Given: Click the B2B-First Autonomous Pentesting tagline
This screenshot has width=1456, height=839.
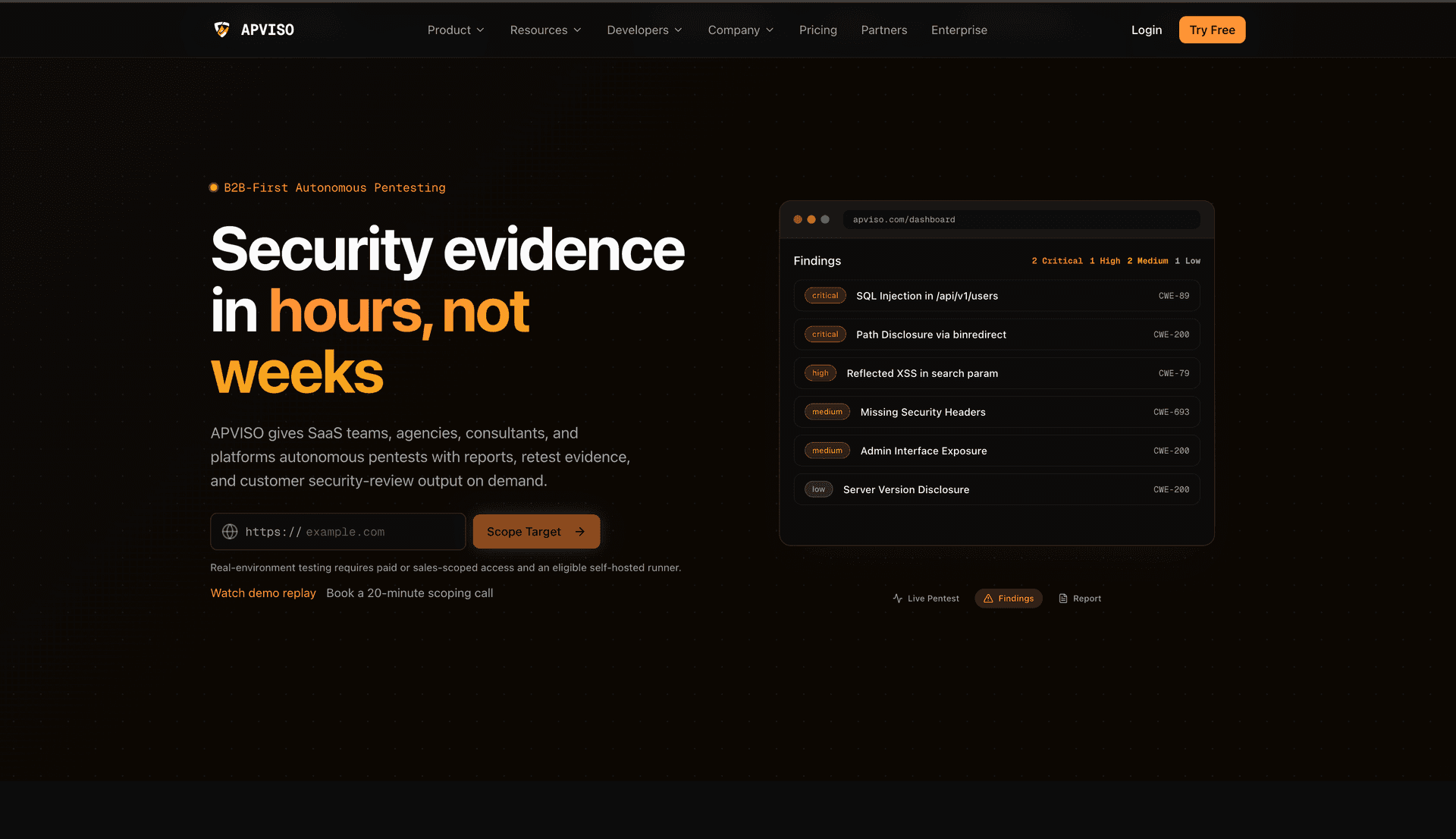Looking at the screenshot, I should click(x=334, y=187).
